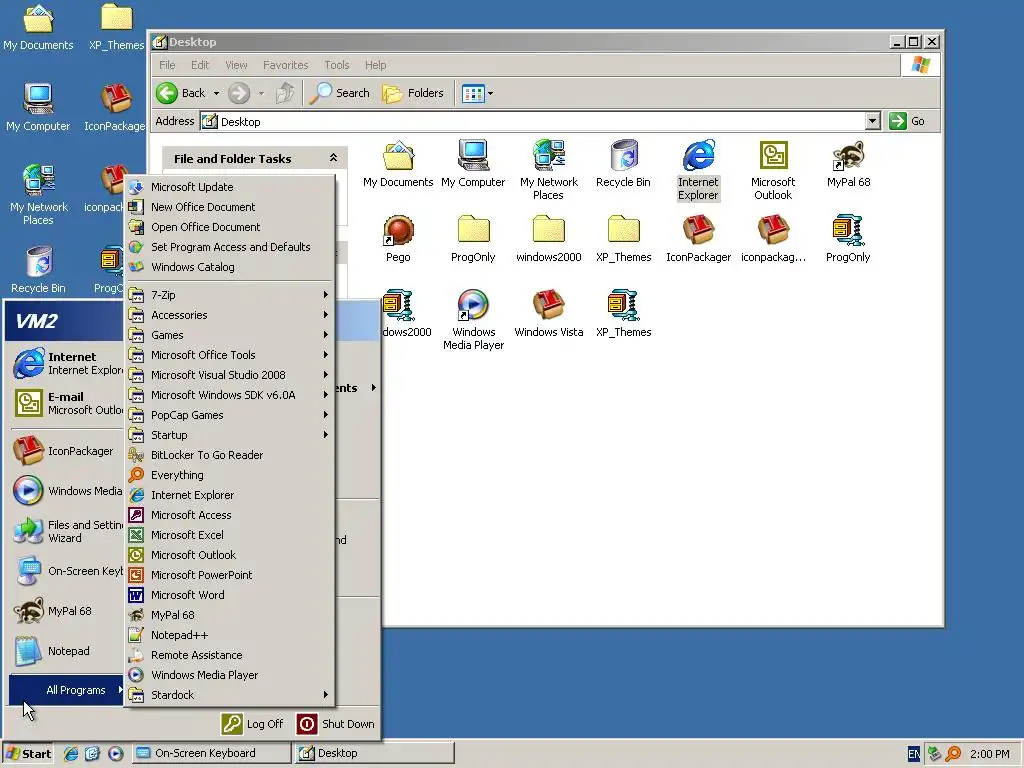1024x768 pixels.
Task: Launch Everything search from programs list
Action: pos(230,475)
